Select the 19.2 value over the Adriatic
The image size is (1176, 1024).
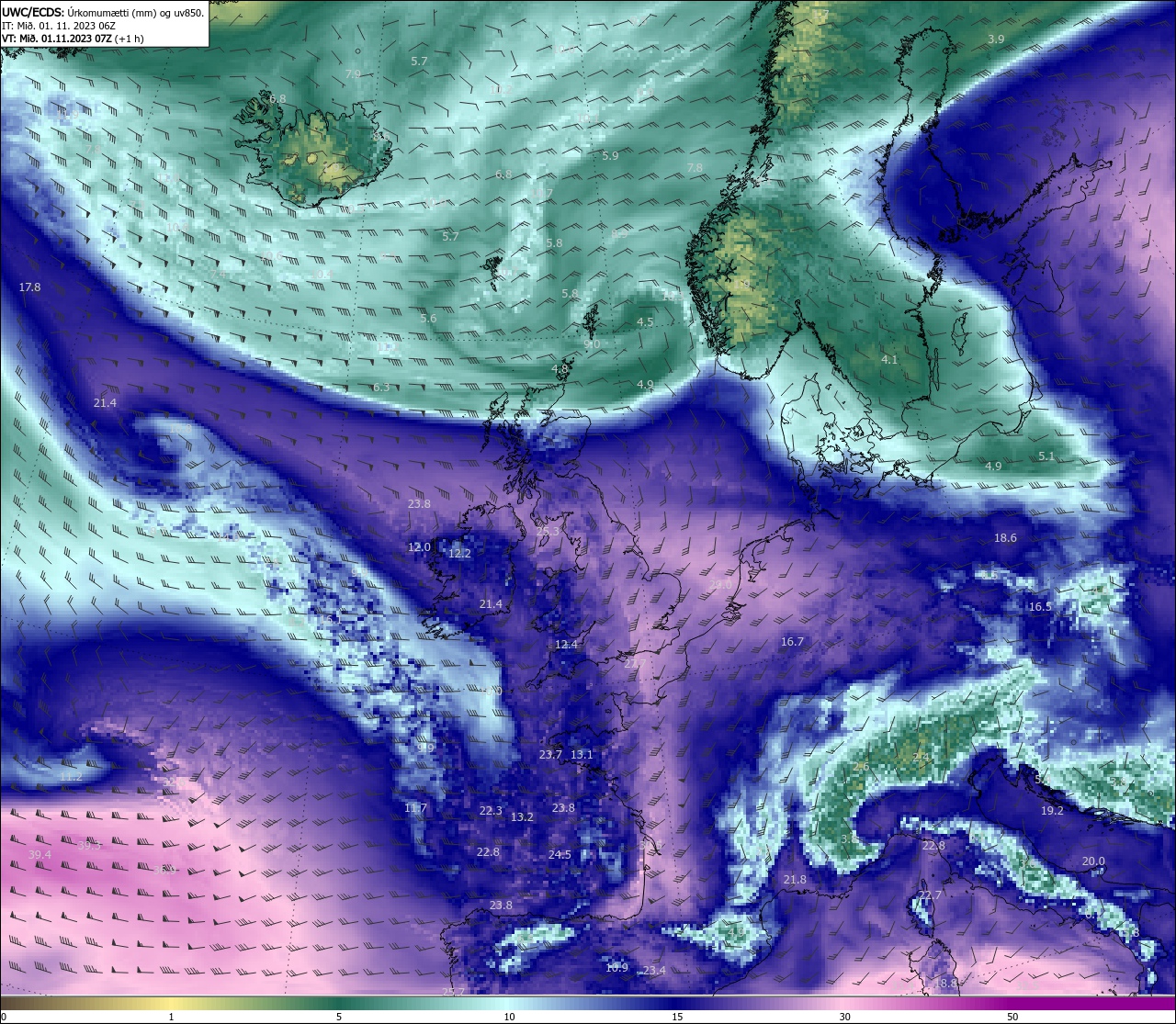1052,811
